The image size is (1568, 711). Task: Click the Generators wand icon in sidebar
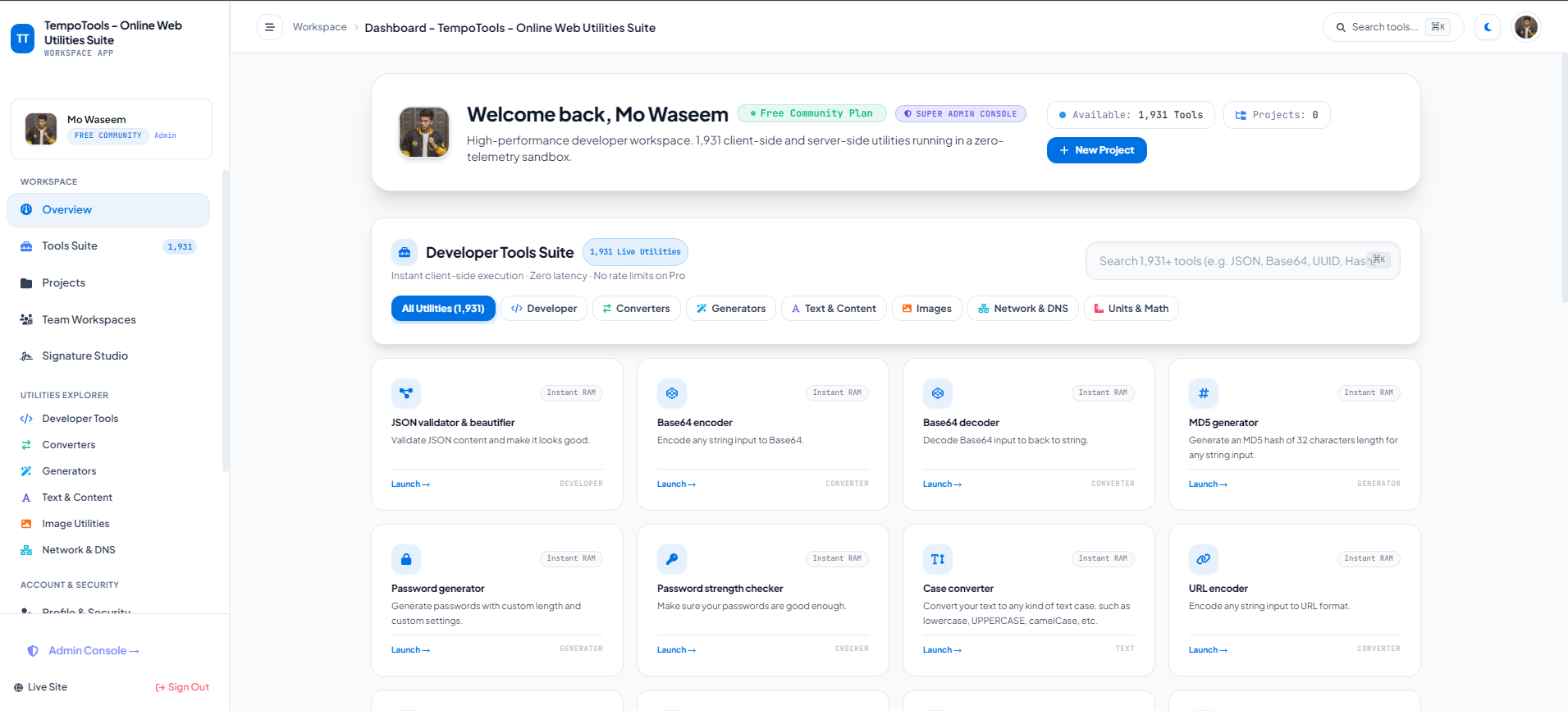(26, 471)
